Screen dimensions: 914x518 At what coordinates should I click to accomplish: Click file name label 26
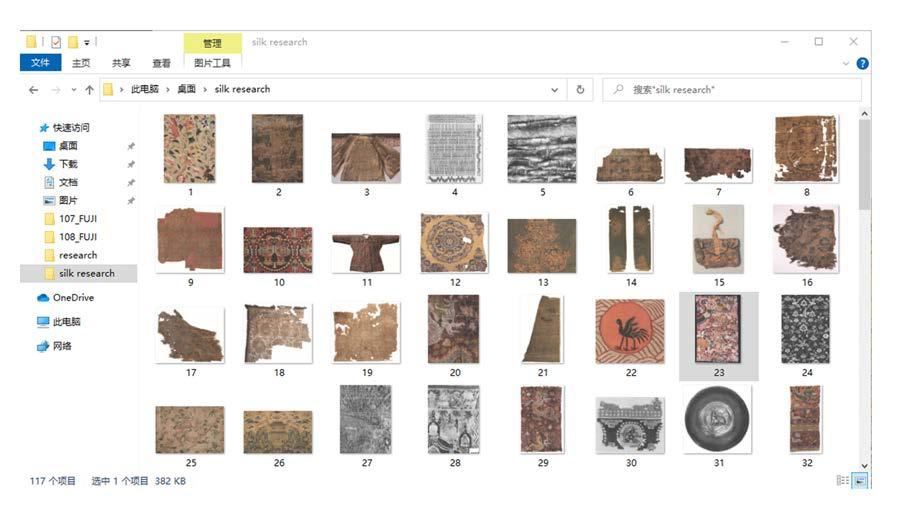279,463
